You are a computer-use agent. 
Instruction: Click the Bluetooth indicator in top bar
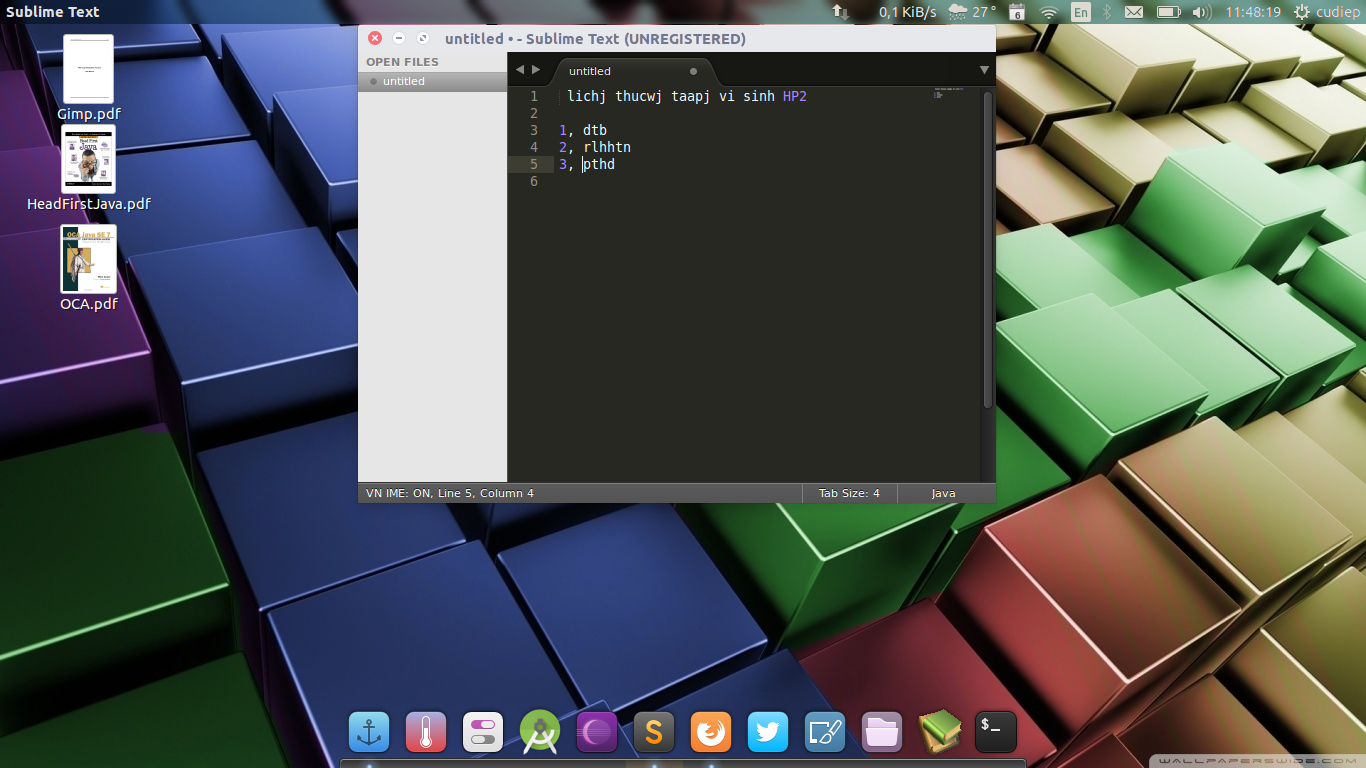[1107, 12]
